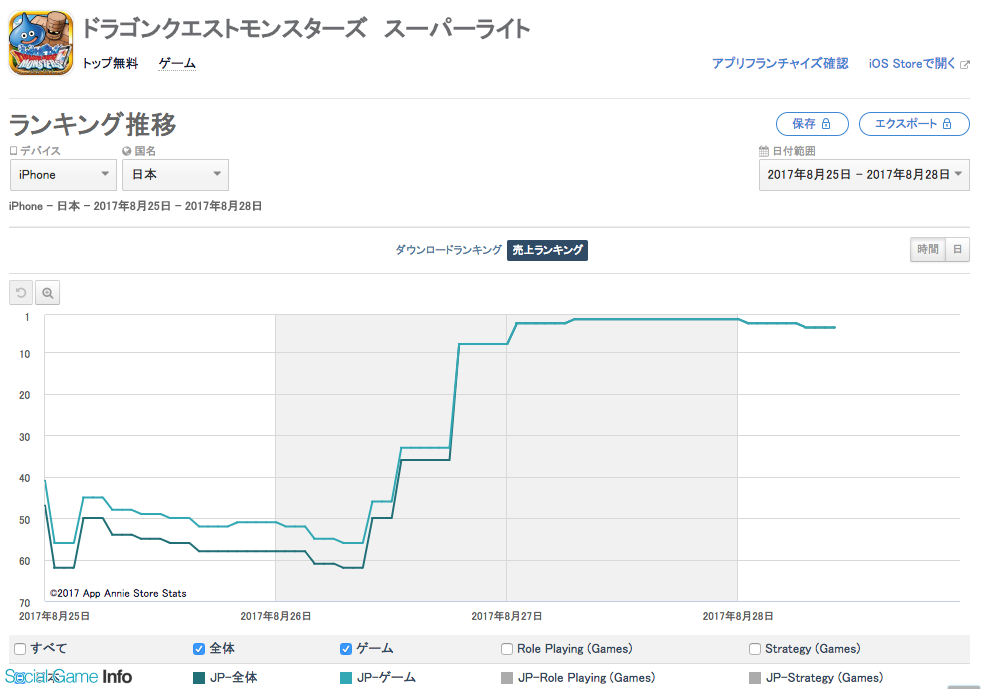Click the エクスポート button
The width and height of the screenshot is (981, 689).
click(x=914, y=124)
